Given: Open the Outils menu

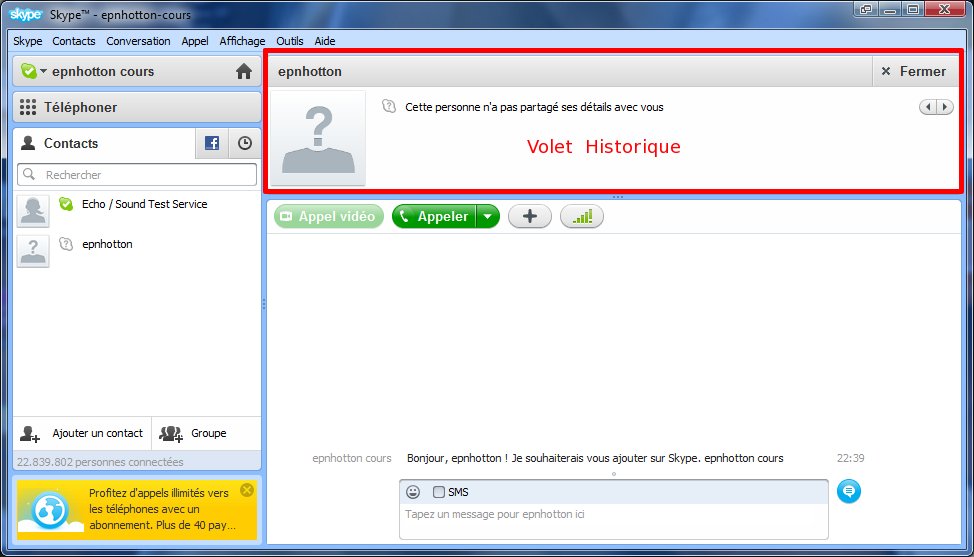Looking at the screenshot, I should click(x=290, y=41).
